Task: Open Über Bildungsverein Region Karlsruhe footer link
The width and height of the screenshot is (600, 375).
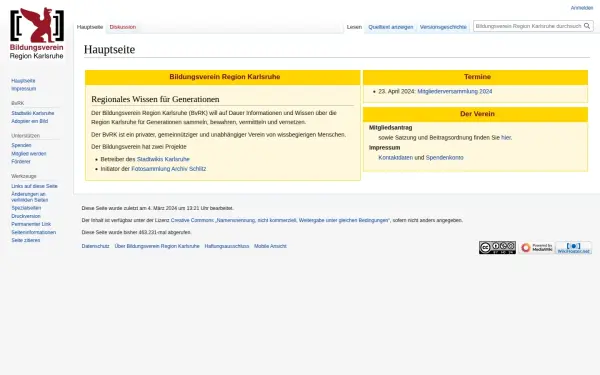Action: [x=157, y=246]
